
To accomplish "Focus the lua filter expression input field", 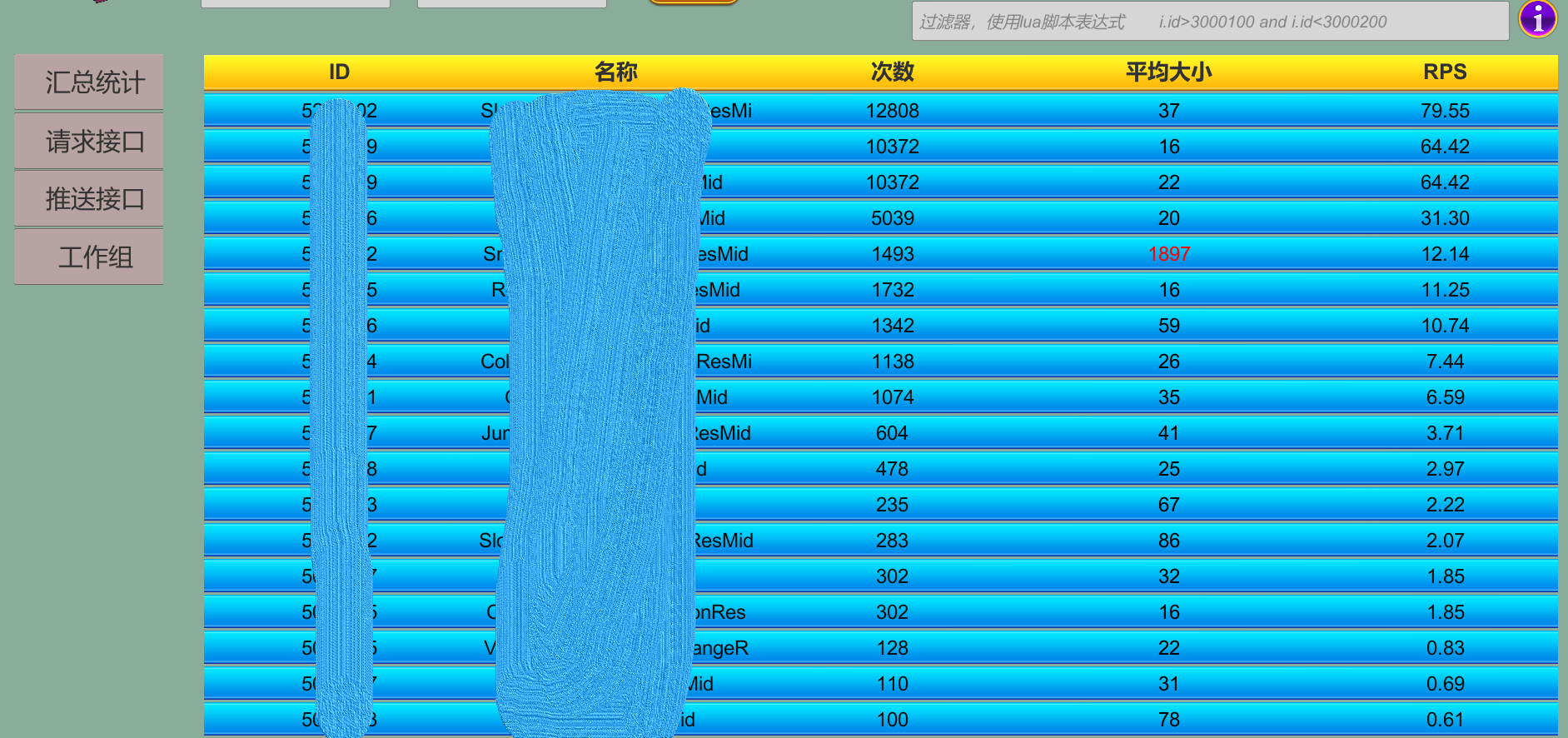I will click(1209, 22).
